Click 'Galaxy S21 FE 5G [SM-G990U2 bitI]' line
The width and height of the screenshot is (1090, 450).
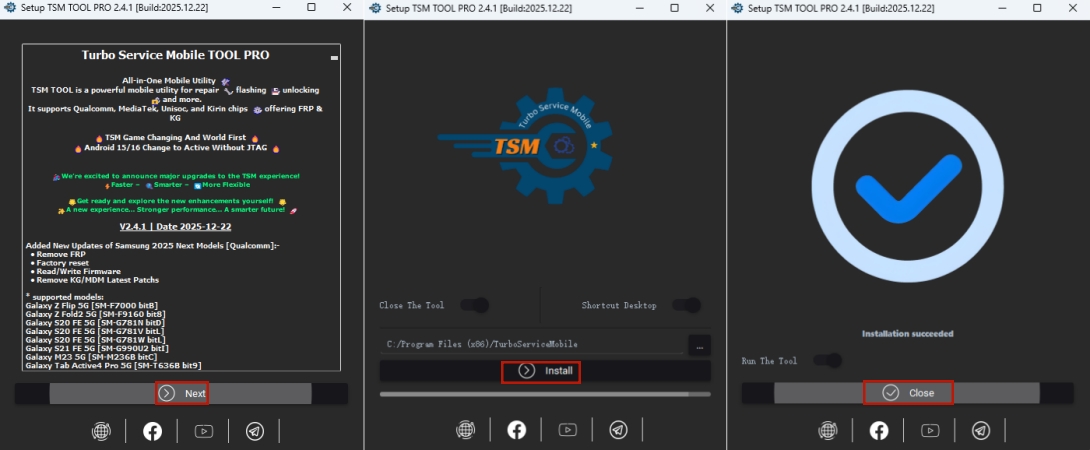[97, 348]
